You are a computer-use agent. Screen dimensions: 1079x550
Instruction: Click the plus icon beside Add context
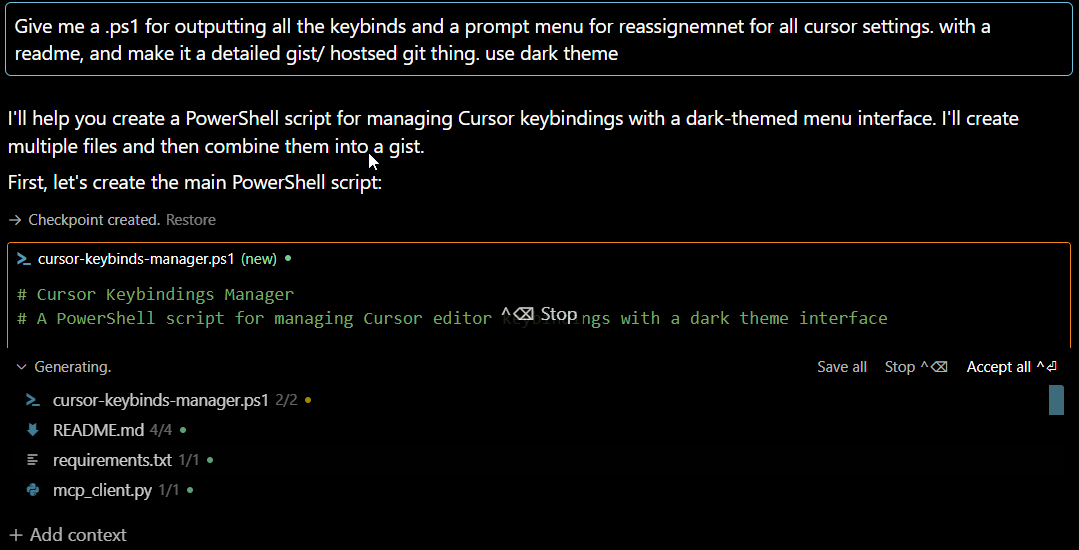coord(15,535)
